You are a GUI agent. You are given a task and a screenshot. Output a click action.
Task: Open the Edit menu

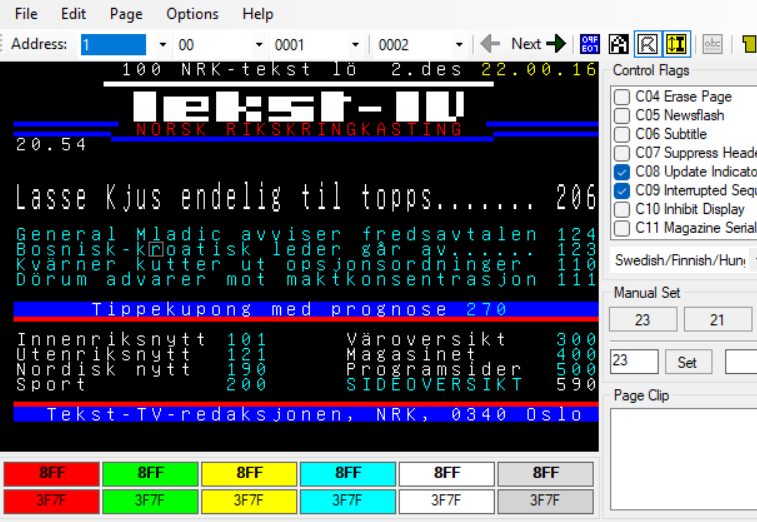tap(73, 14)
